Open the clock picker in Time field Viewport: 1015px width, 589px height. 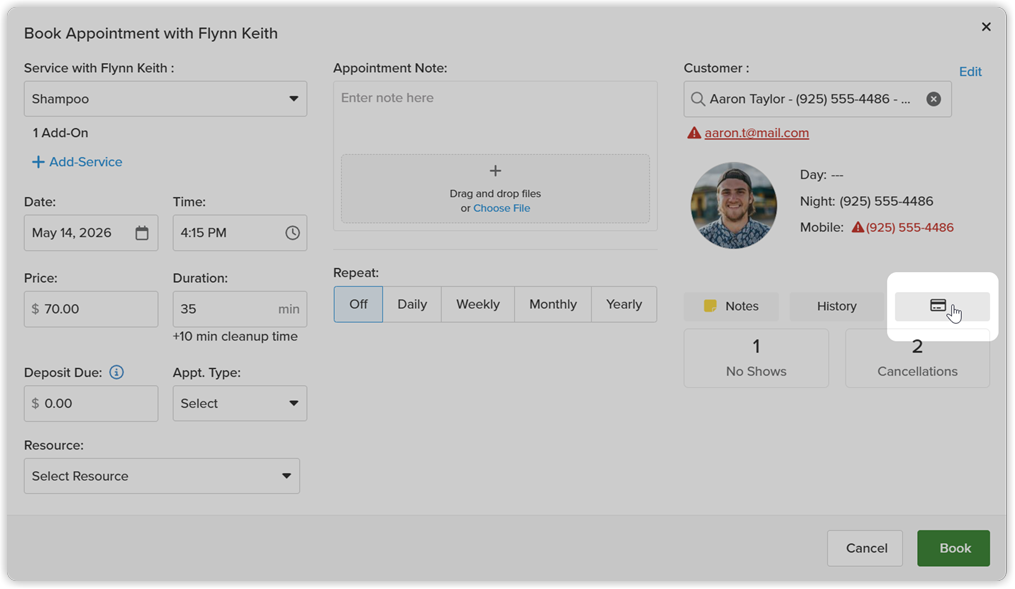click(x=293, y=233)
